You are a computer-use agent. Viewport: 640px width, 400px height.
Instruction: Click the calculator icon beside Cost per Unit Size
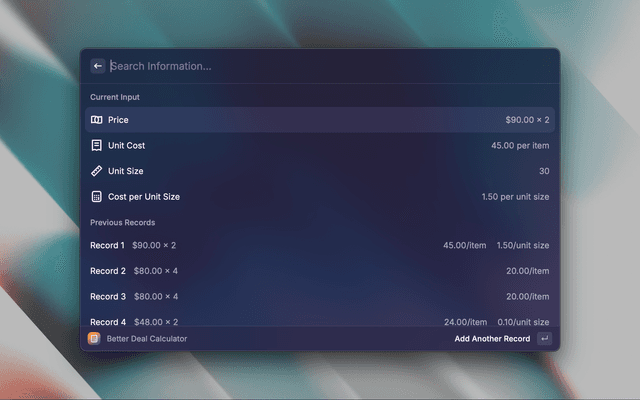point(97,197)
